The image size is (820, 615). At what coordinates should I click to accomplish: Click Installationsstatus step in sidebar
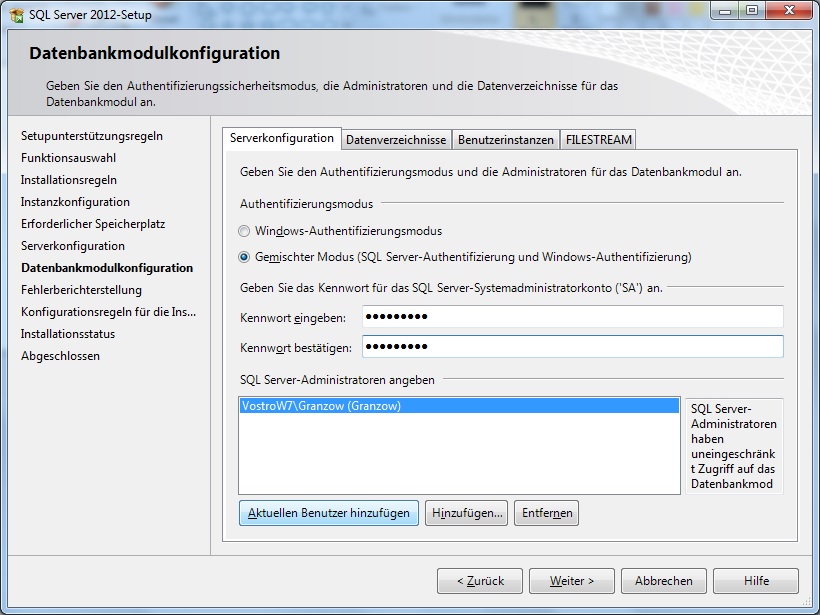[x=68, y=334]
